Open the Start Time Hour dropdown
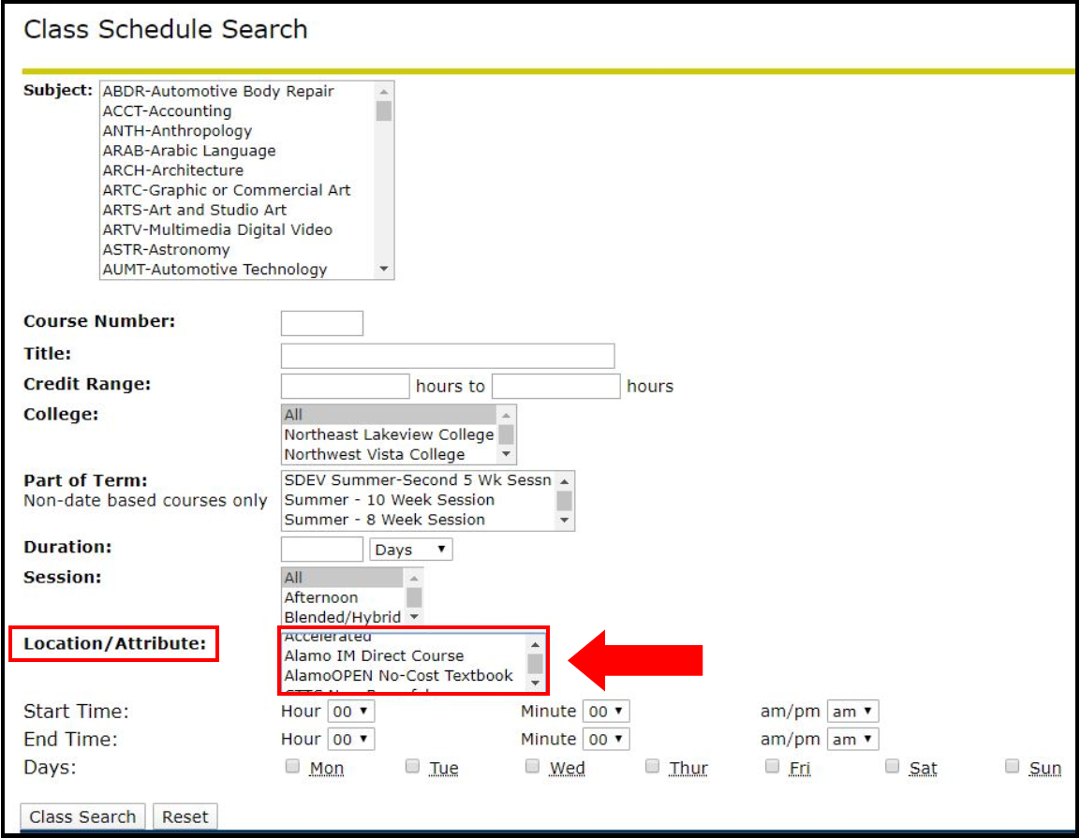The height and width of the screenshot is (838, 1080). pos(352,711)
